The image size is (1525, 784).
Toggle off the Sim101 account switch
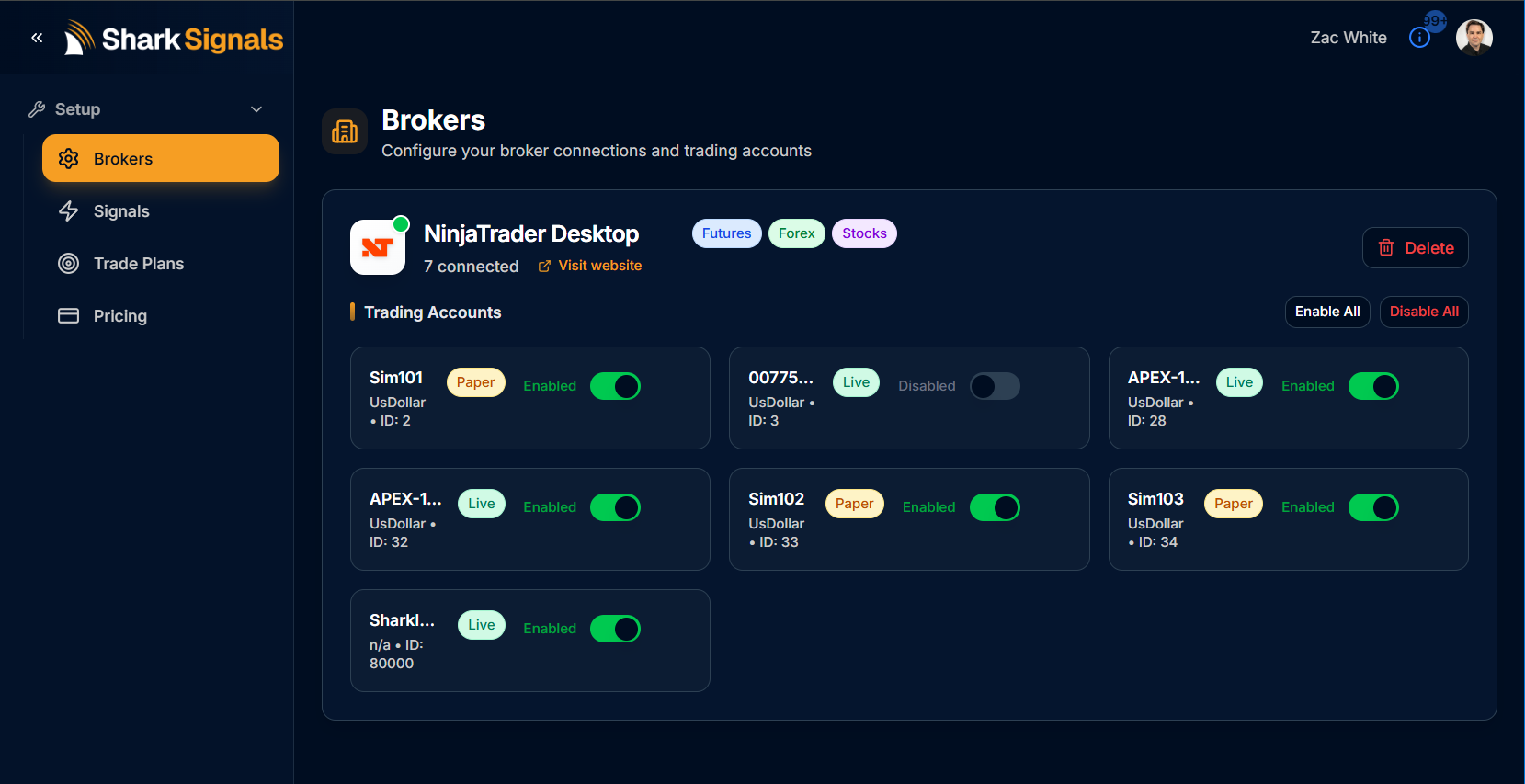click(615, 386)
